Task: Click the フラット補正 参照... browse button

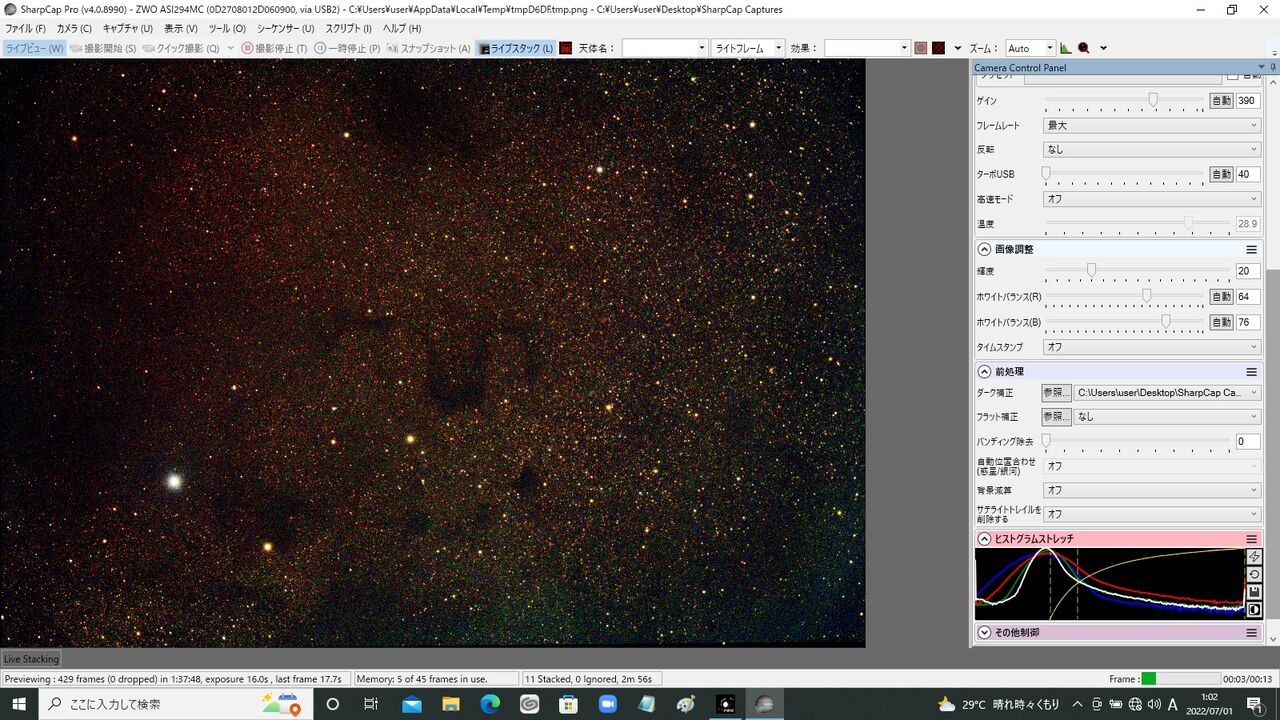Action: (1056, 417)
